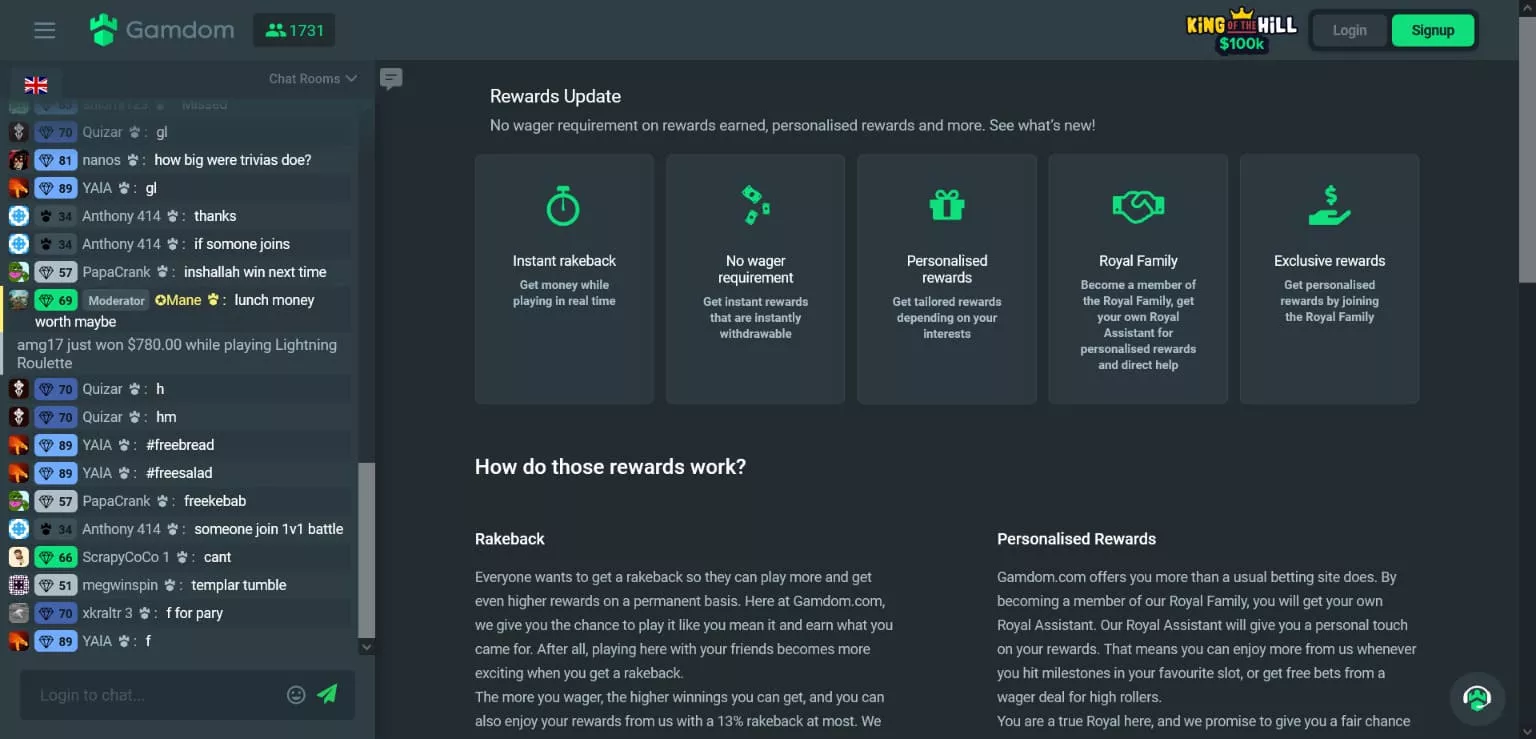
Task: Click the Exclusive rewards hand-dollar icon
Action: click(x=1329, y=206)
